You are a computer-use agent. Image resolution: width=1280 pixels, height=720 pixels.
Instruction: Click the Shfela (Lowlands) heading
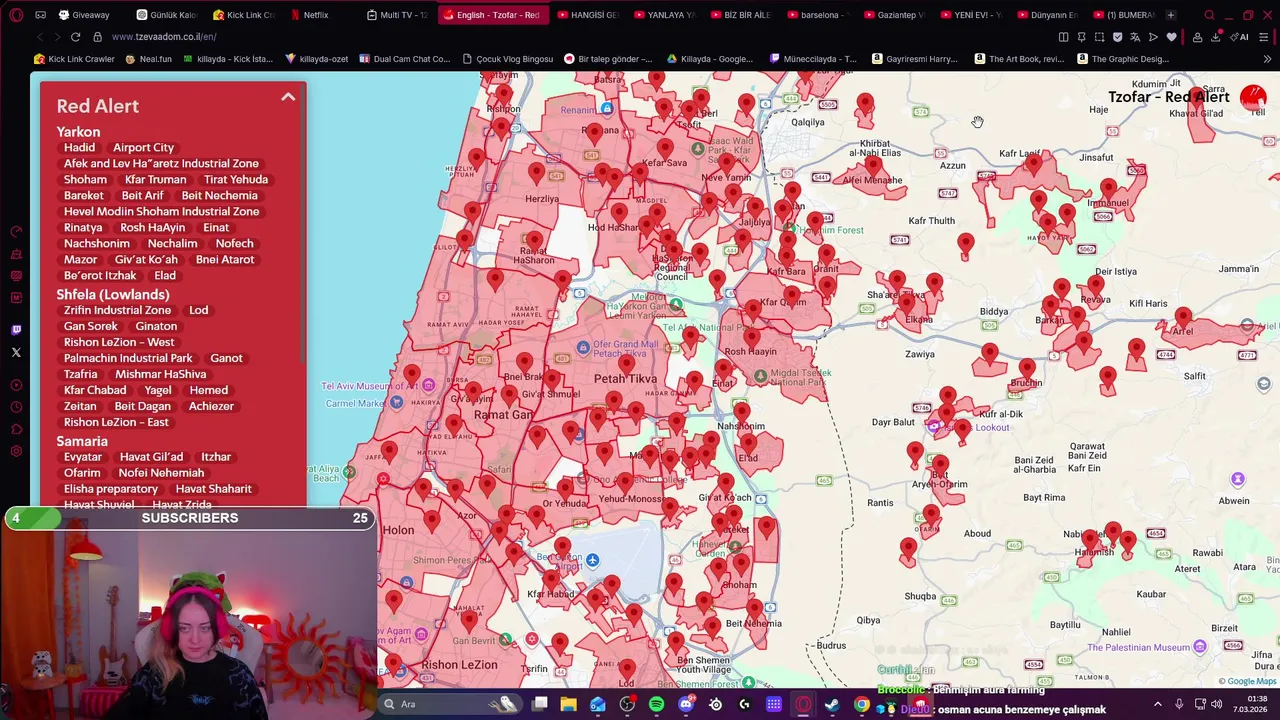pyautogui.click(x=113, y=294)
